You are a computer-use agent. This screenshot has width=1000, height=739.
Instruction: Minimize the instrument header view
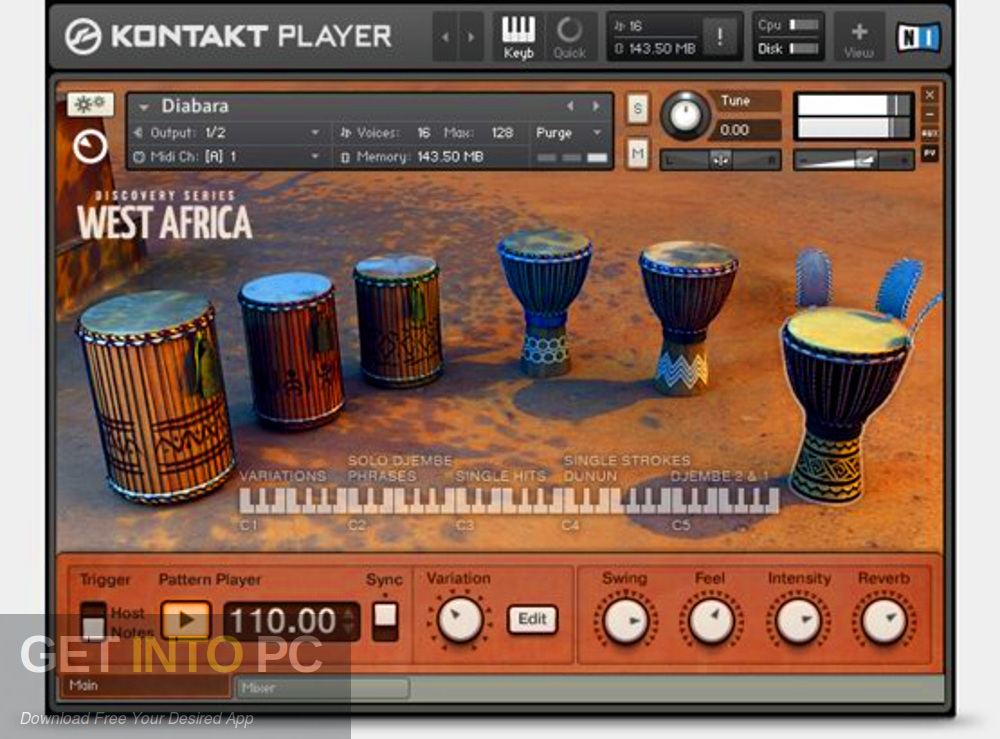930,115
